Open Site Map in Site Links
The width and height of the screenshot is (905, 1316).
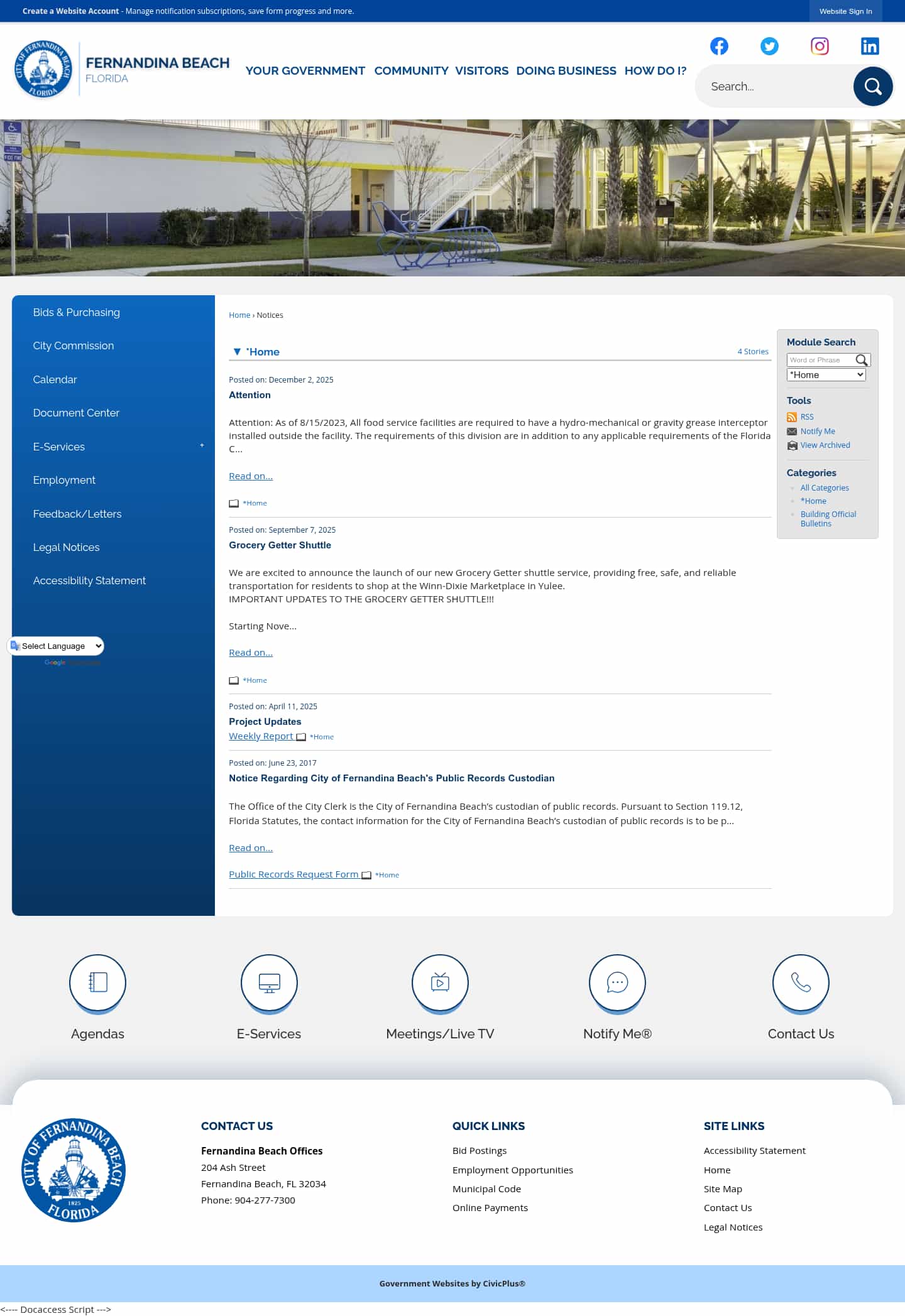pos(723,1189)
